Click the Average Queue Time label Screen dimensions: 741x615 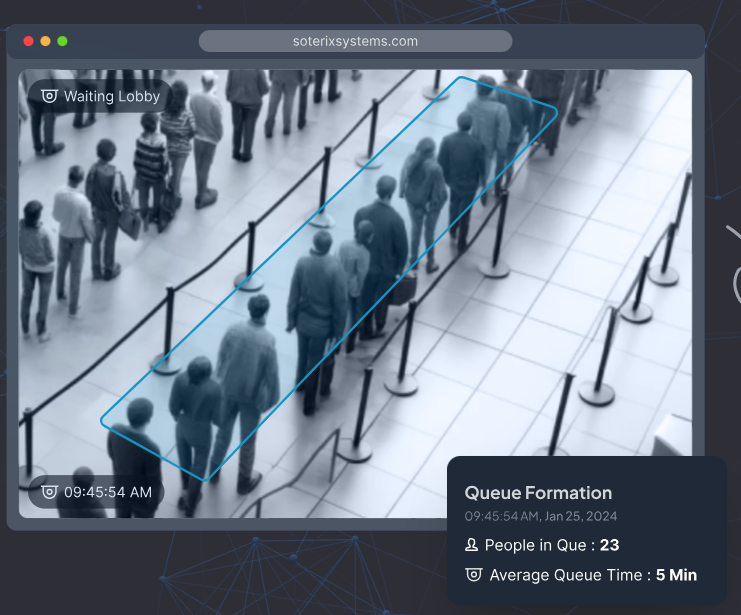(564, 575)
